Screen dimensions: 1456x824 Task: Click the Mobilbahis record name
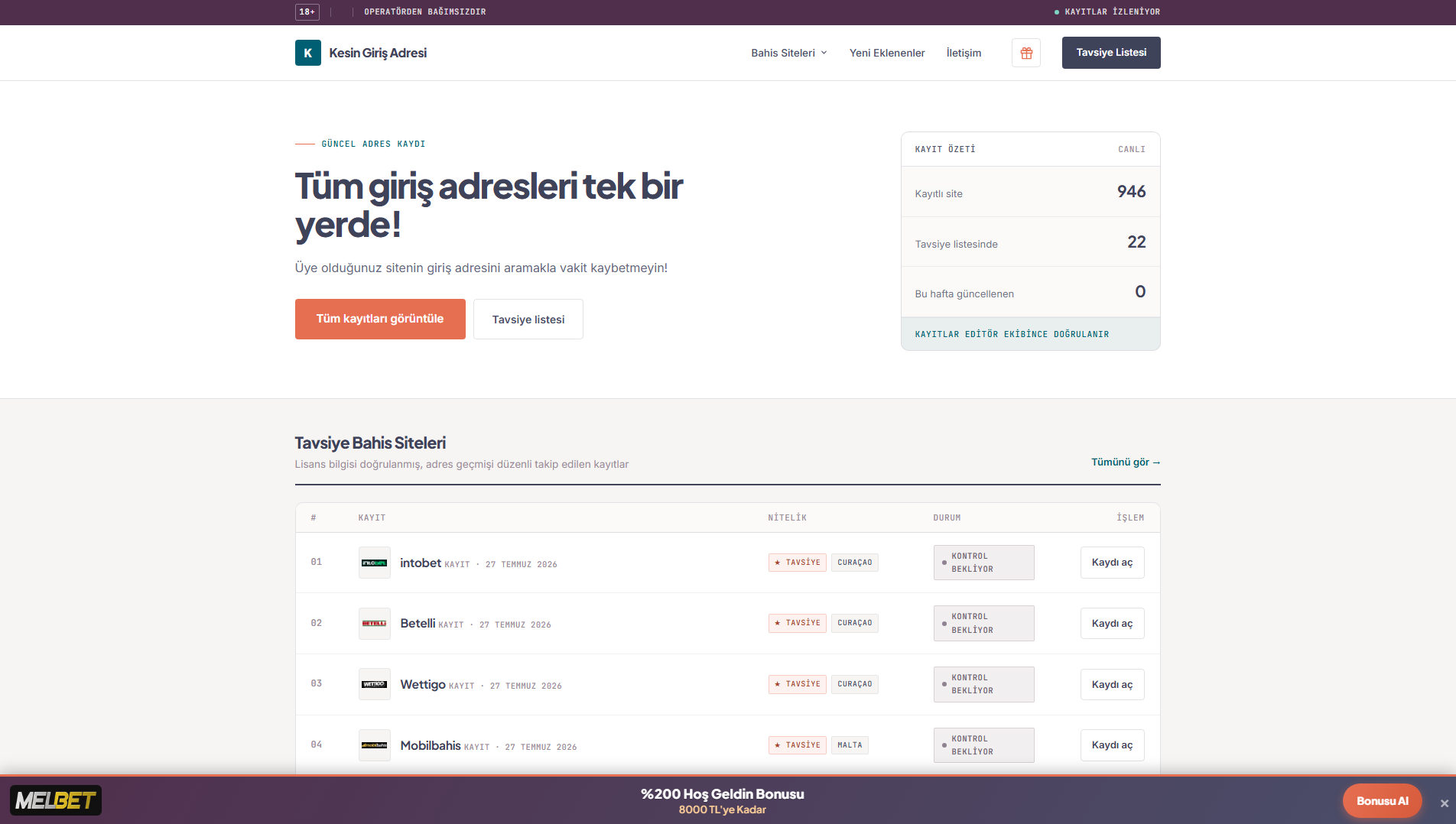[x=431, y=745]
